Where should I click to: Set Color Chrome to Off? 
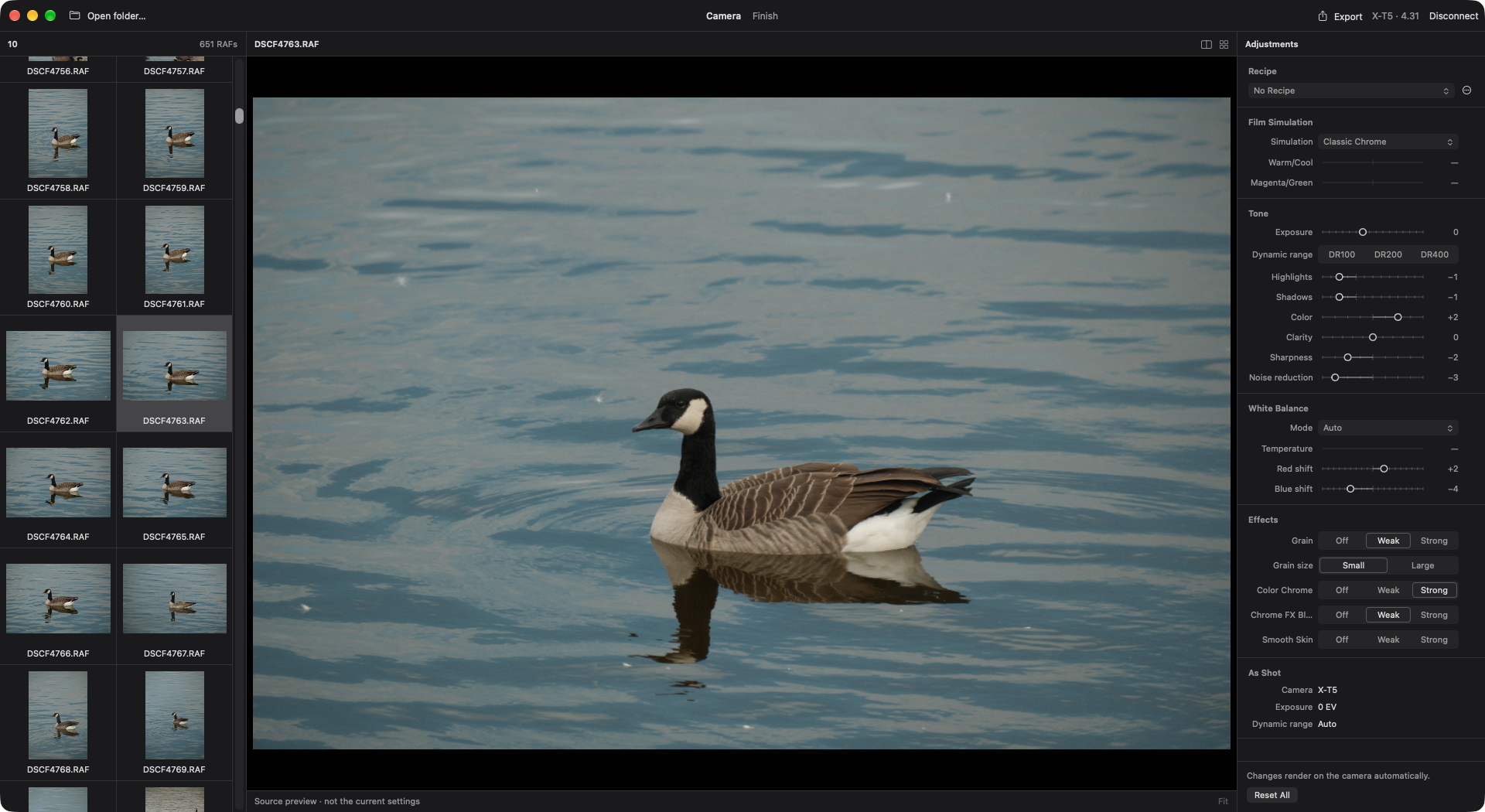point(1341,590)
